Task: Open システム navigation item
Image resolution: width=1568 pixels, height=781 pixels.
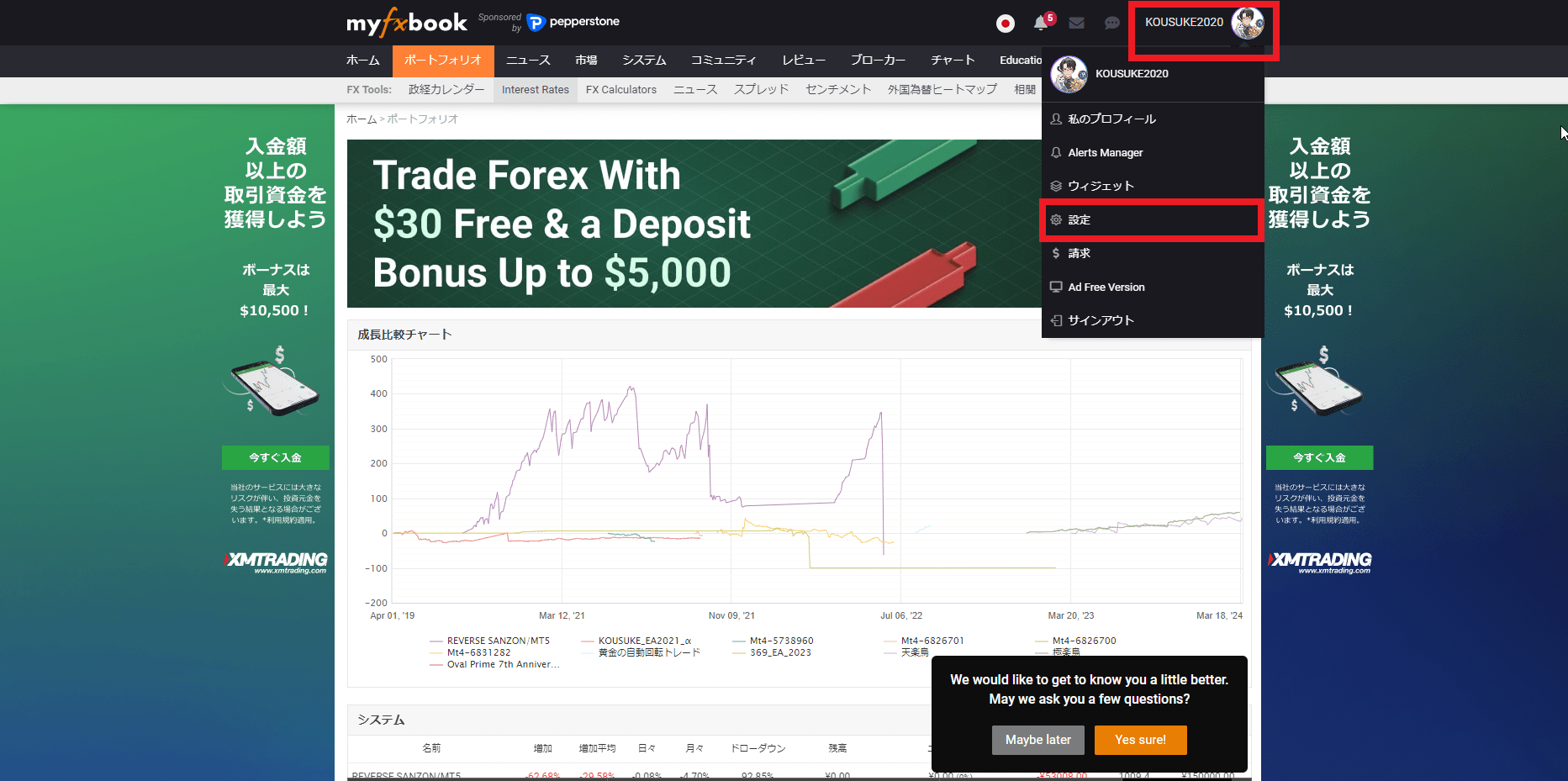Action: [x=644, y=61]
